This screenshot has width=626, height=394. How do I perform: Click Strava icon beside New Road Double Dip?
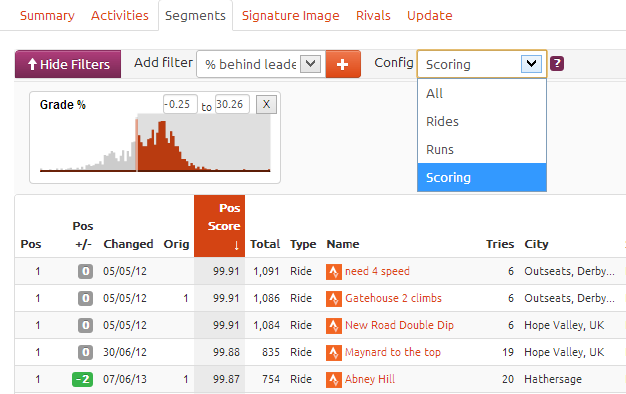pyautogui.click(x=334, y=325)
